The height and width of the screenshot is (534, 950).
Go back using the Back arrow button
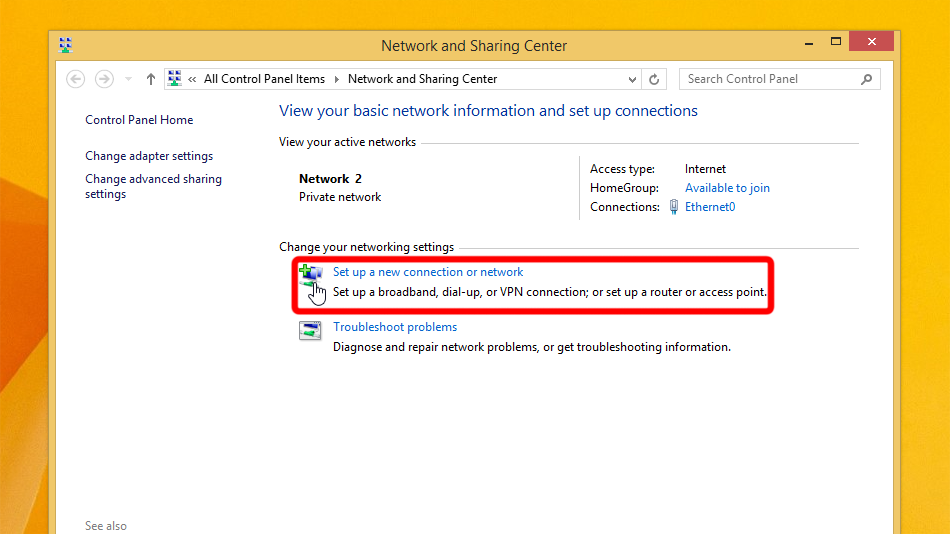[x=75, y=79]
